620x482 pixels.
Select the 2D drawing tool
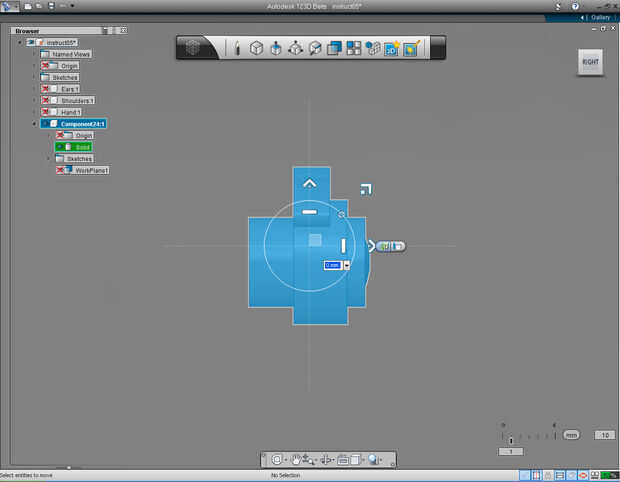click(x=392, y=48)
